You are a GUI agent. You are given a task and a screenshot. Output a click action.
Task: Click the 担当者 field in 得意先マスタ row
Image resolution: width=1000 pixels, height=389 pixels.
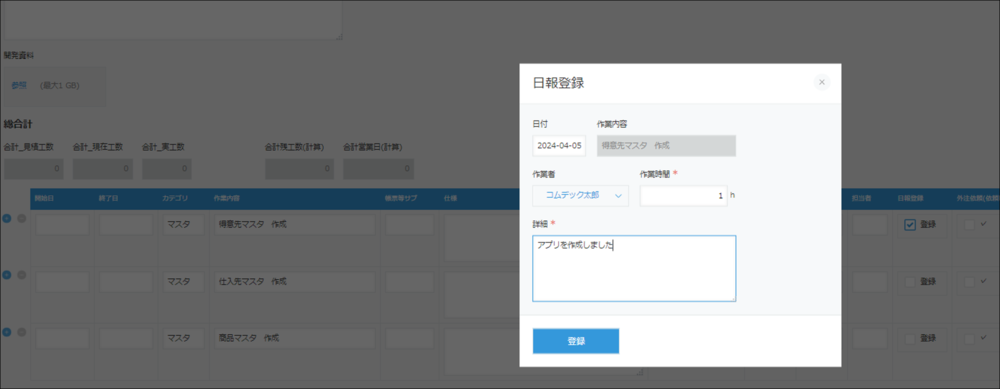pyautogui.click(x=869, y=224)
